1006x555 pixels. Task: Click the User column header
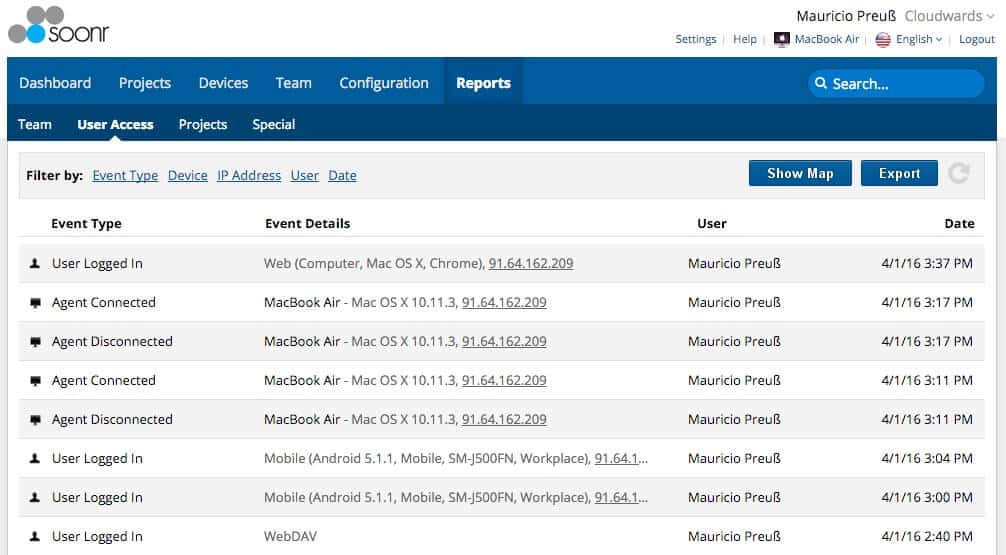[712, 223]
